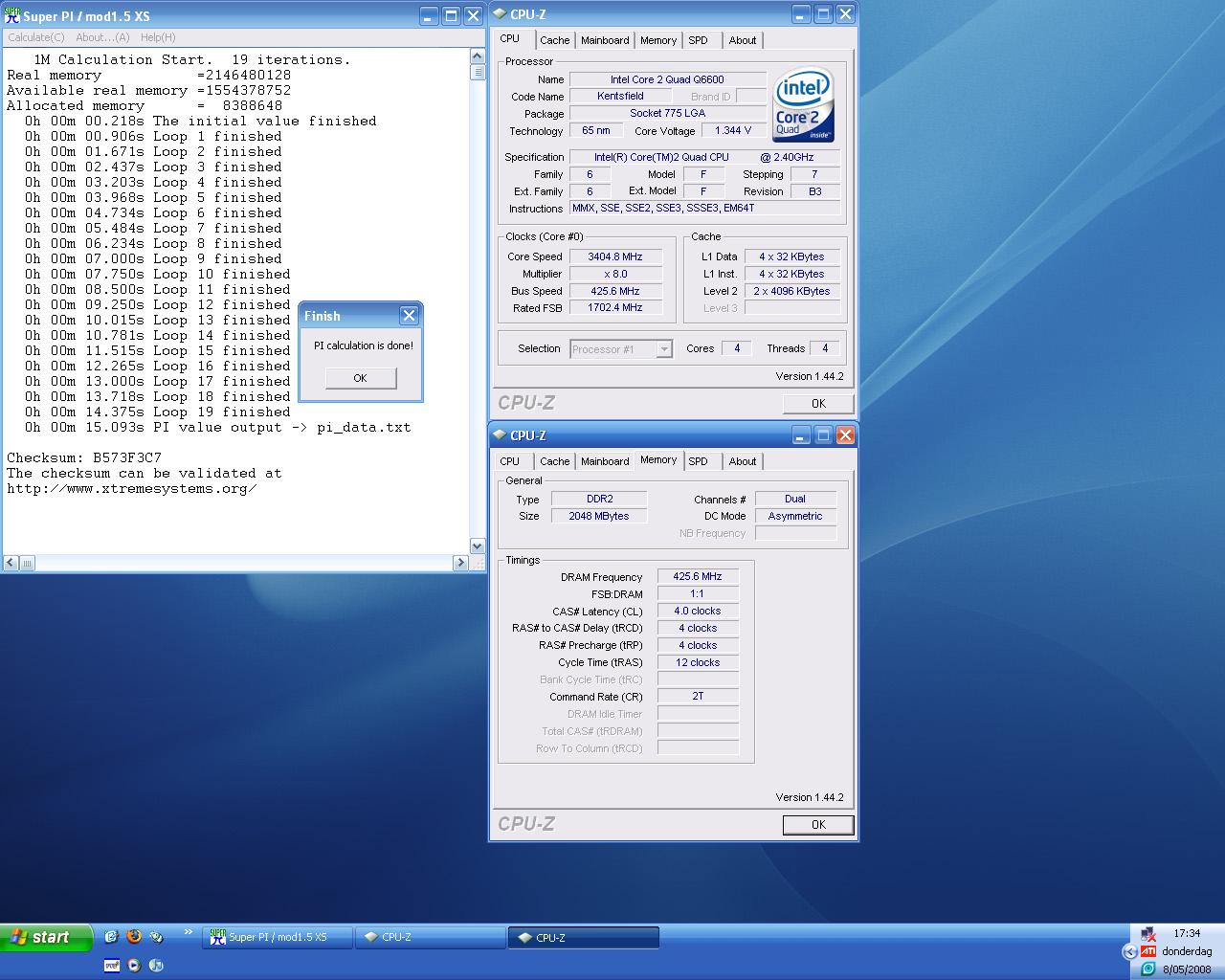Open About tab in upper CPU-Z
Viewport: 1225px width, 980px height.
tap(743, 40)
